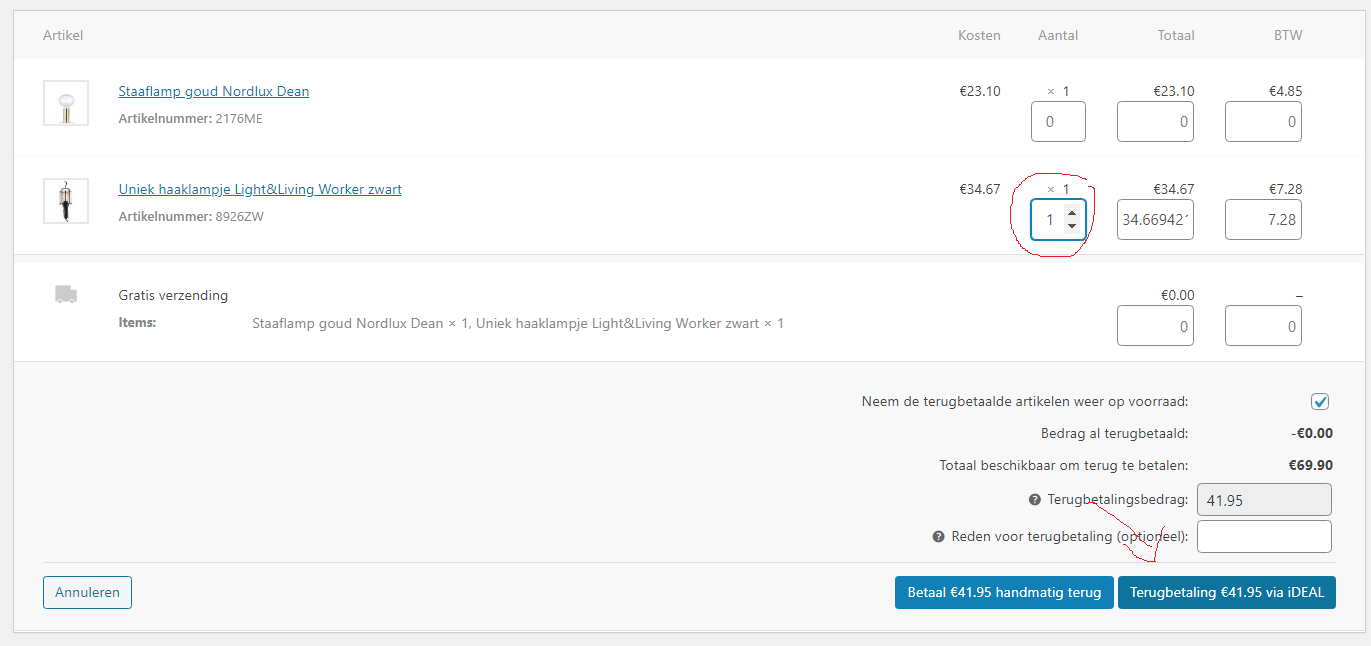Click the Reden voor terugbetaling text field

tap(1264, 537)
